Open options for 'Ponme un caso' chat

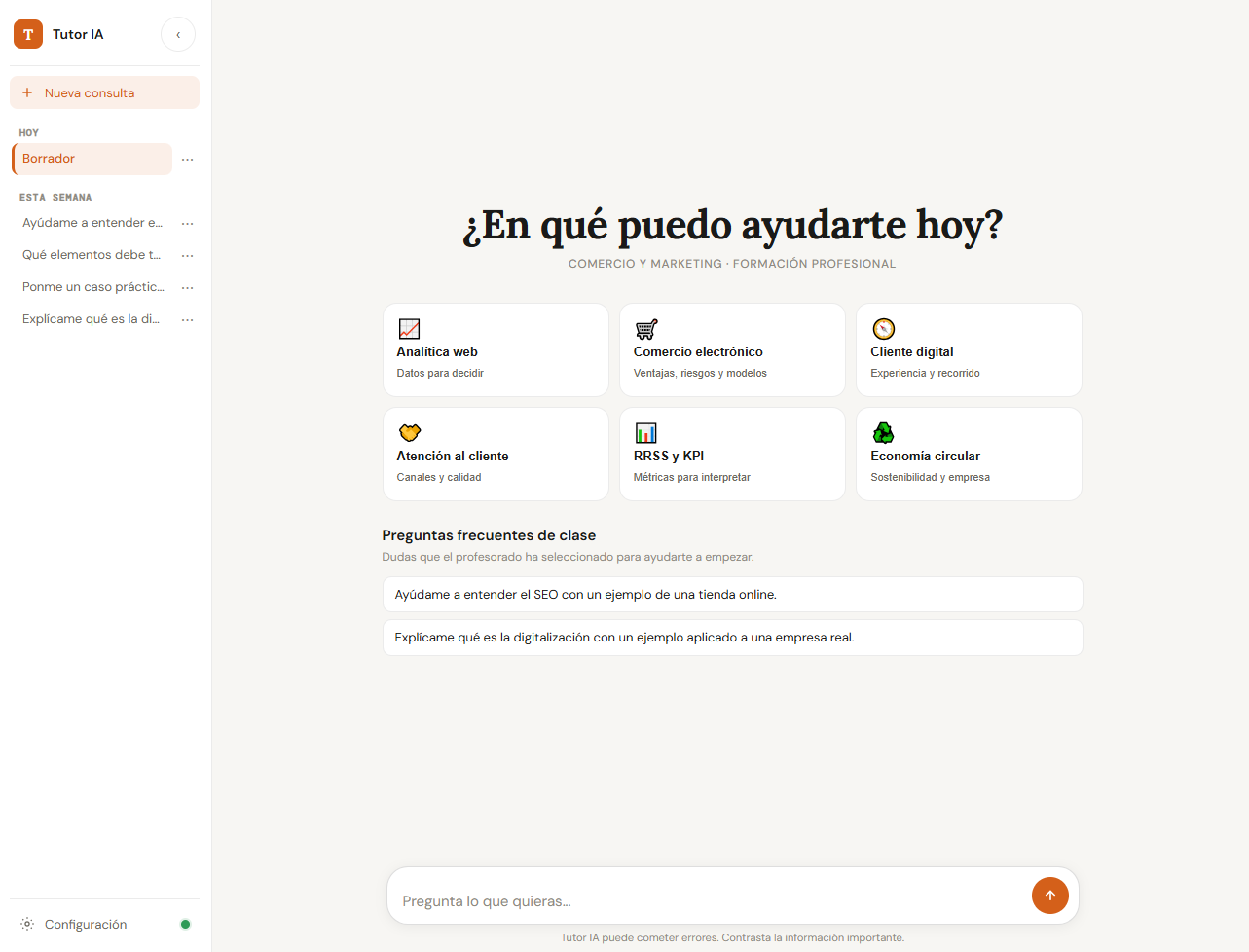187,287
